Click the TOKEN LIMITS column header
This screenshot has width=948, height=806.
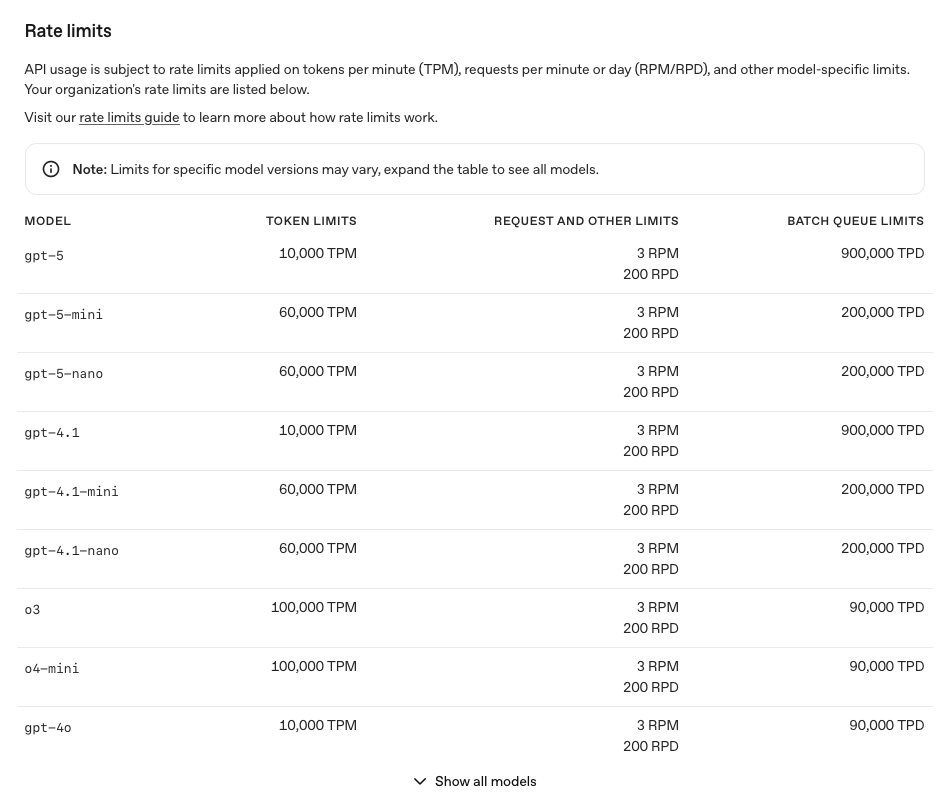[311, 221]
